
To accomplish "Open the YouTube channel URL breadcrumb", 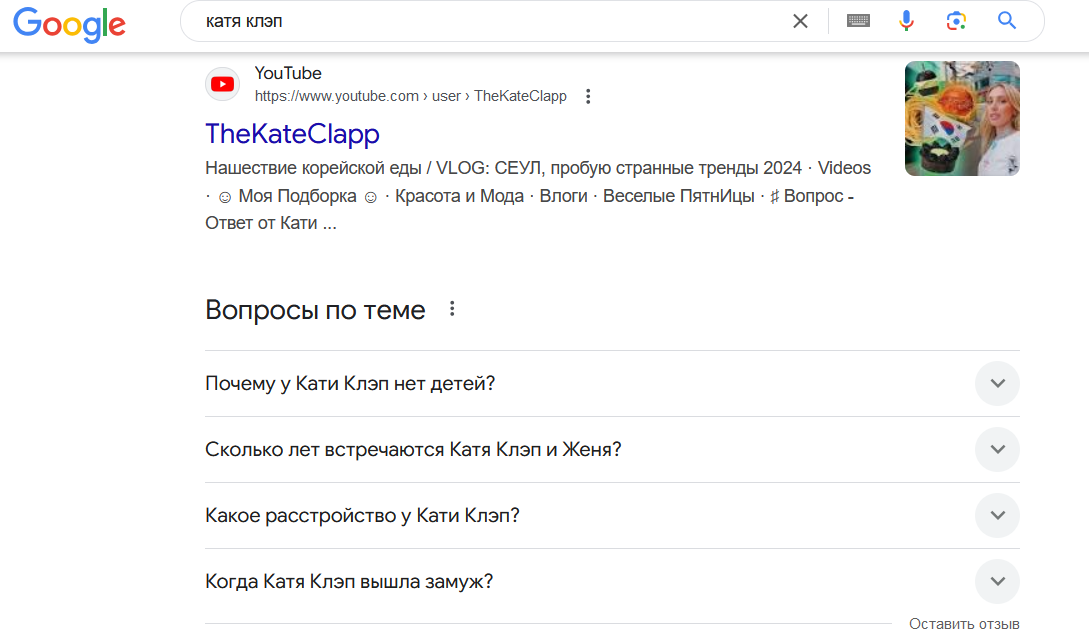I will [x=410, y=96].
